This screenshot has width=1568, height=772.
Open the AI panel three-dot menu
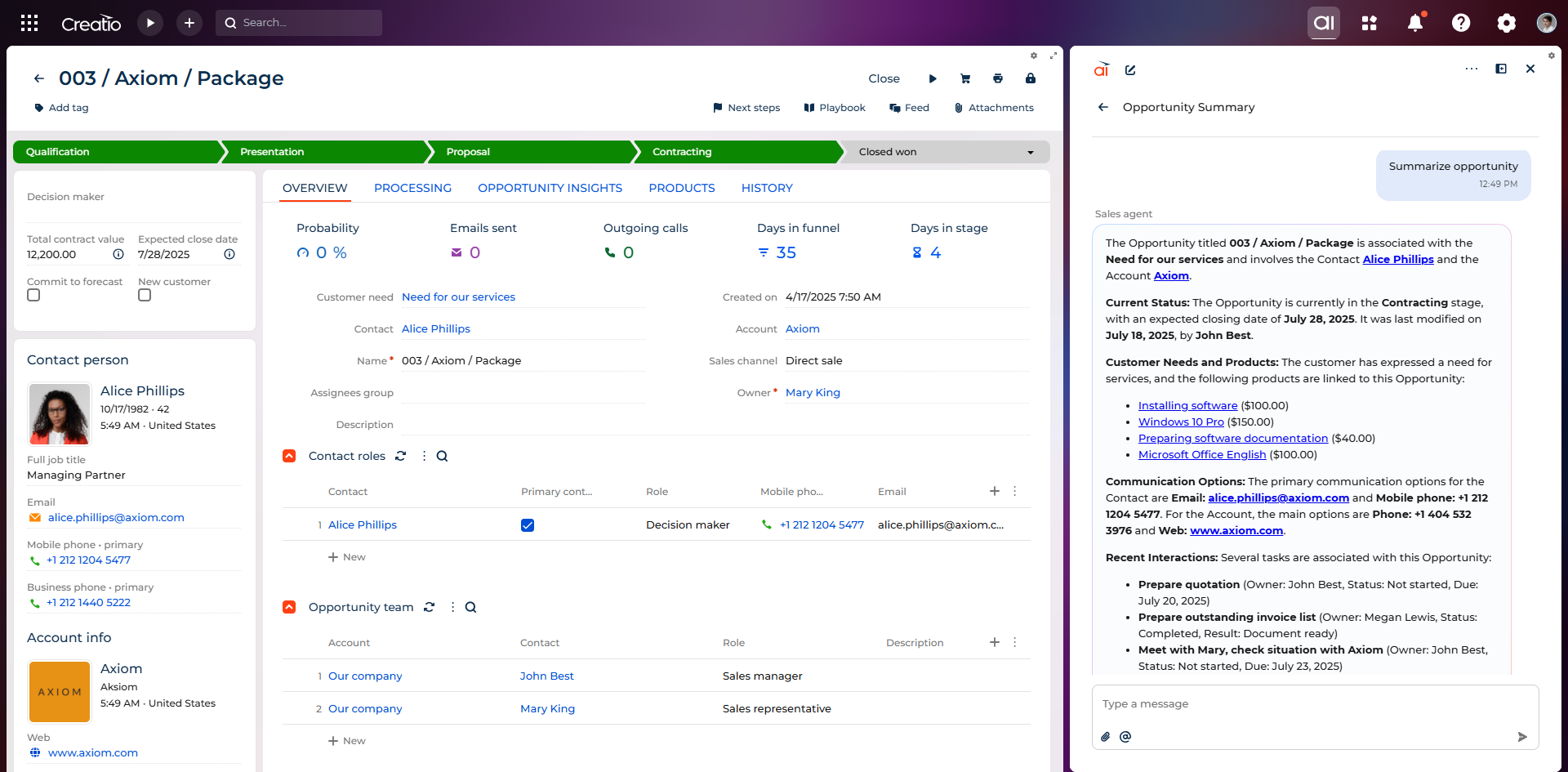pyautogui.click(x=1472, y=69)
